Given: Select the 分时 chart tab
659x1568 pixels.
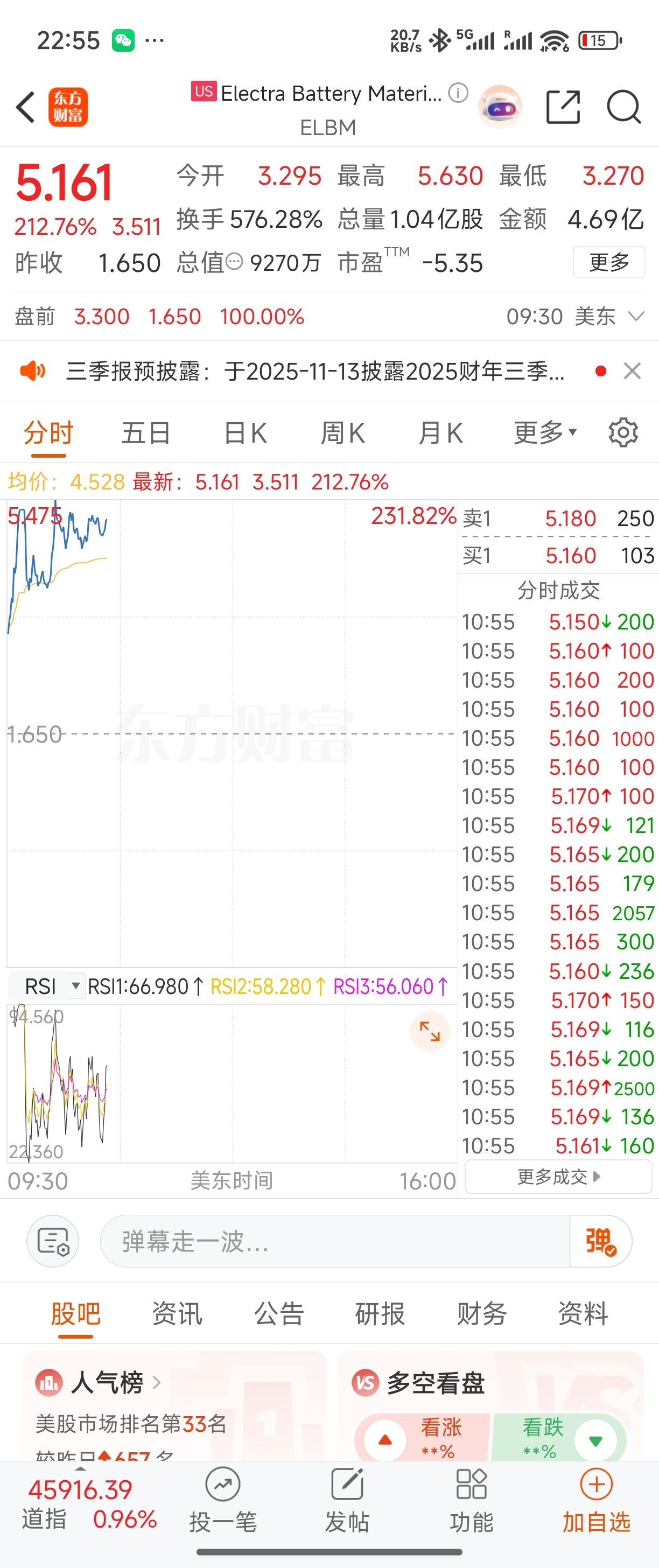Looking at the screenshot, I should (48, 433).
